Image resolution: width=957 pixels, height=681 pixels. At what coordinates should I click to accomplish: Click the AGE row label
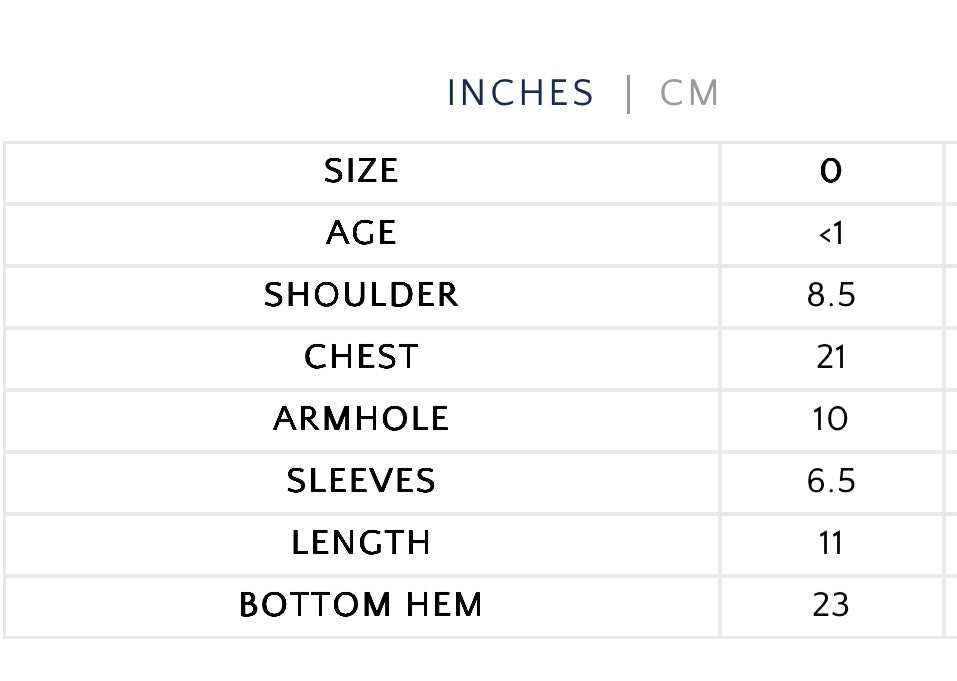coord(361,233)
